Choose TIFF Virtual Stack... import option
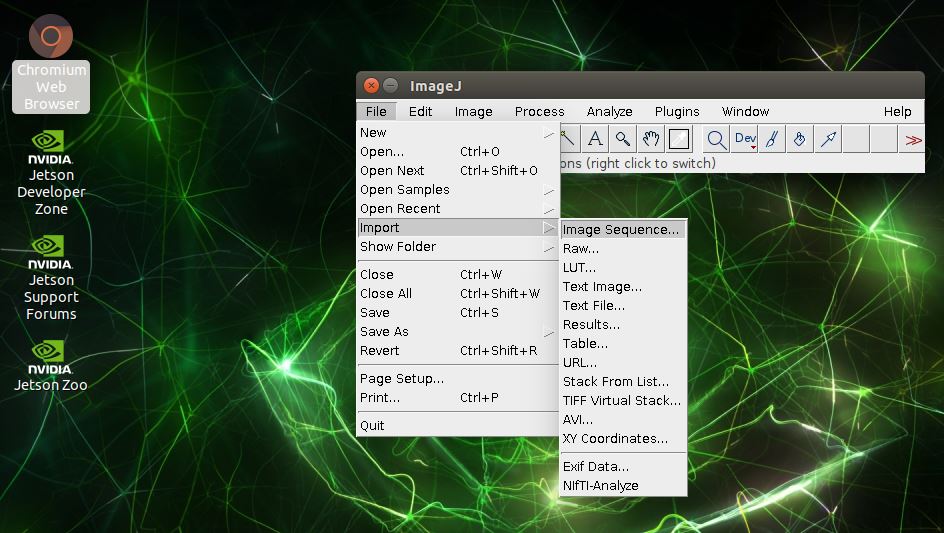944x533 pixels. pyautogui.click(x=621, y=401)
